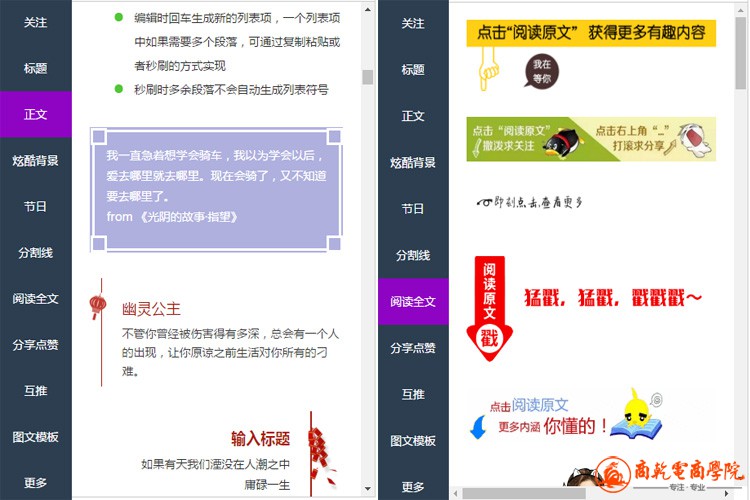Open 分割线 in the right sidebar
The image size is (750, 500).
pos(413,254)
